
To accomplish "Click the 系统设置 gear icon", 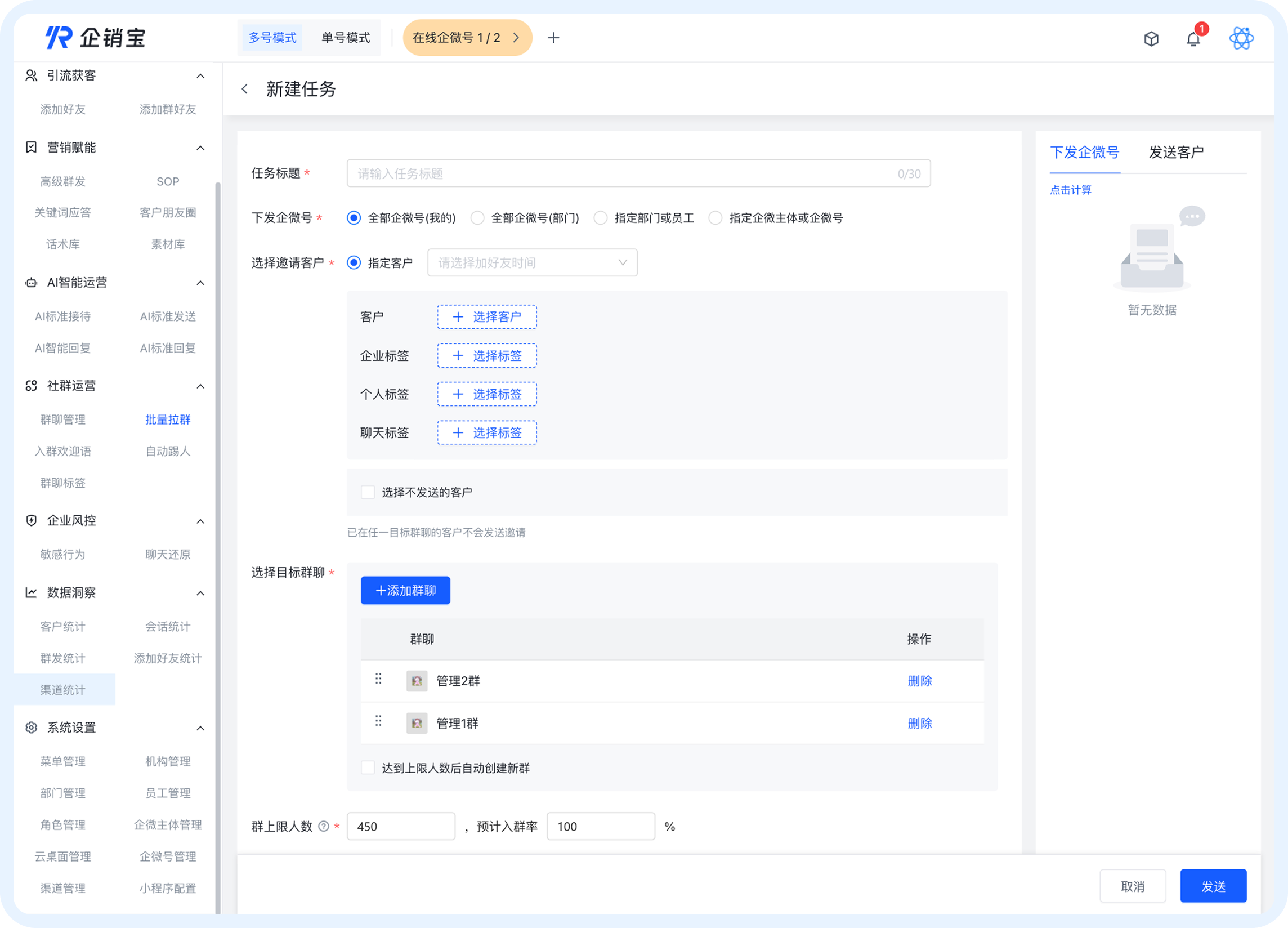I will tap(31, 727).
